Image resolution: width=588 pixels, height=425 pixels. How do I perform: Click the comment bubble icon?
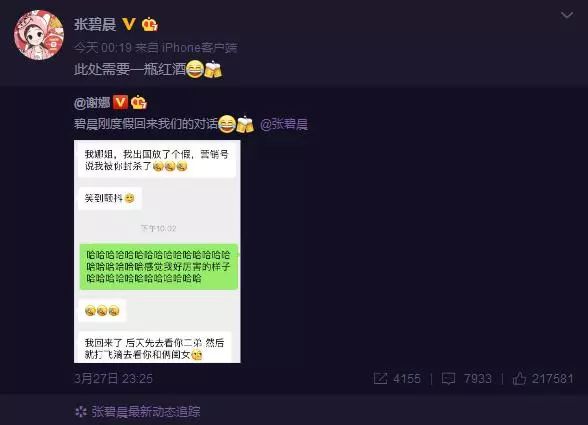[x=448, y=378]
